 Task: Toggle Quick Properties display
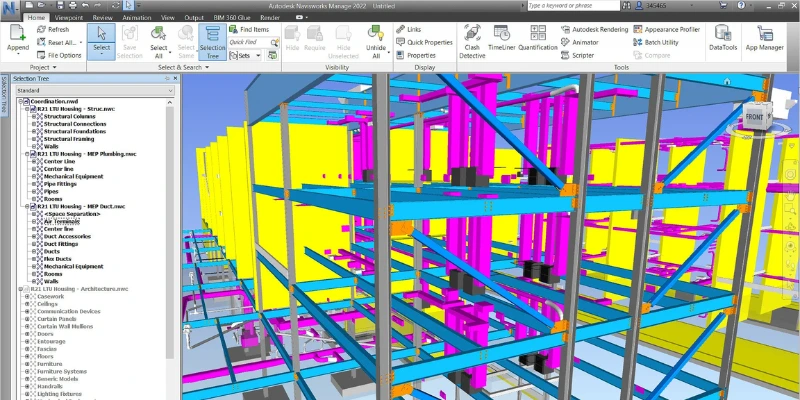424,42
